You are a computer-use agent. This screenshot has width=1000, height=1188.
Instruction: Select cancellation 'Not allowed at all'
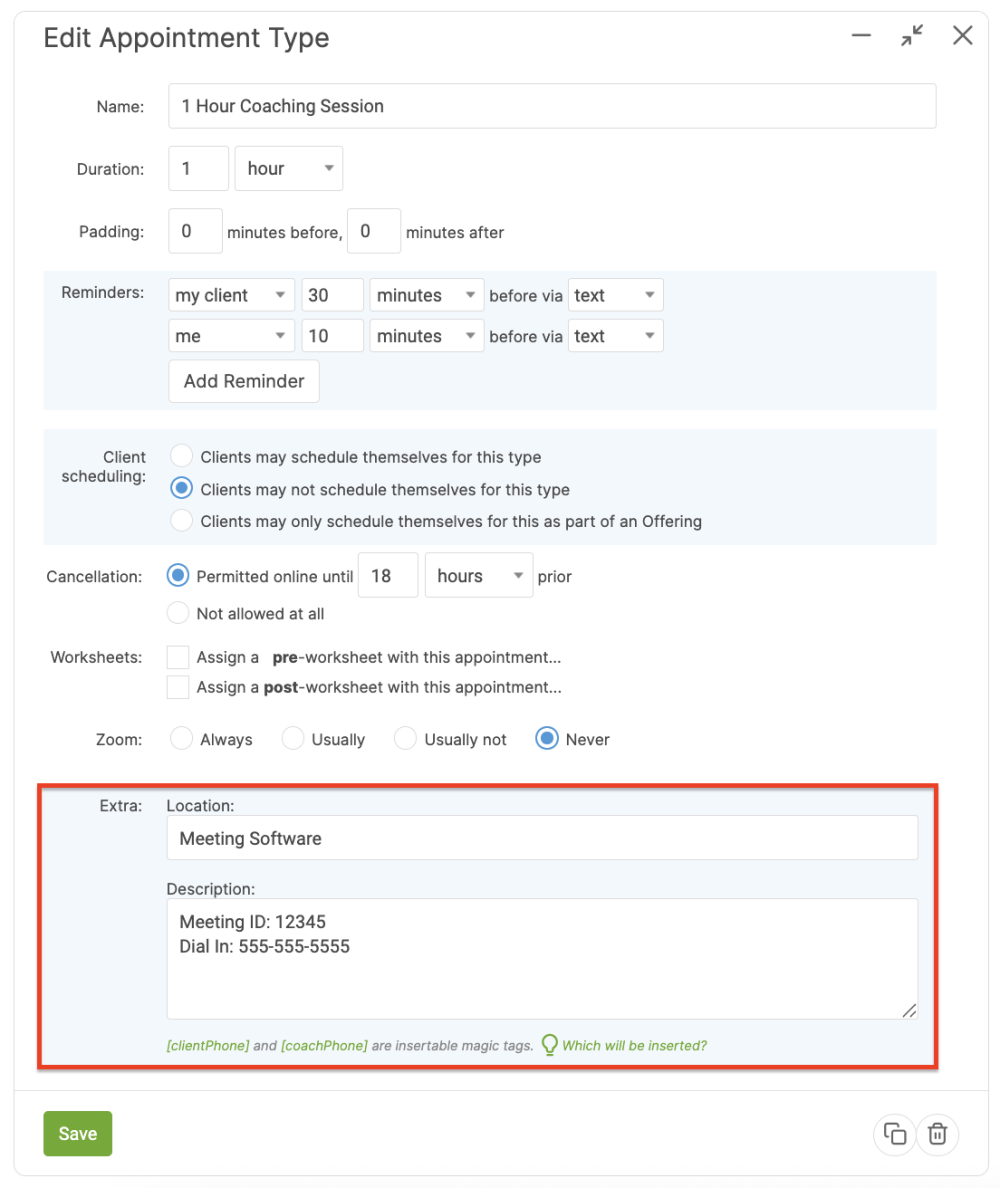[178, 613]
